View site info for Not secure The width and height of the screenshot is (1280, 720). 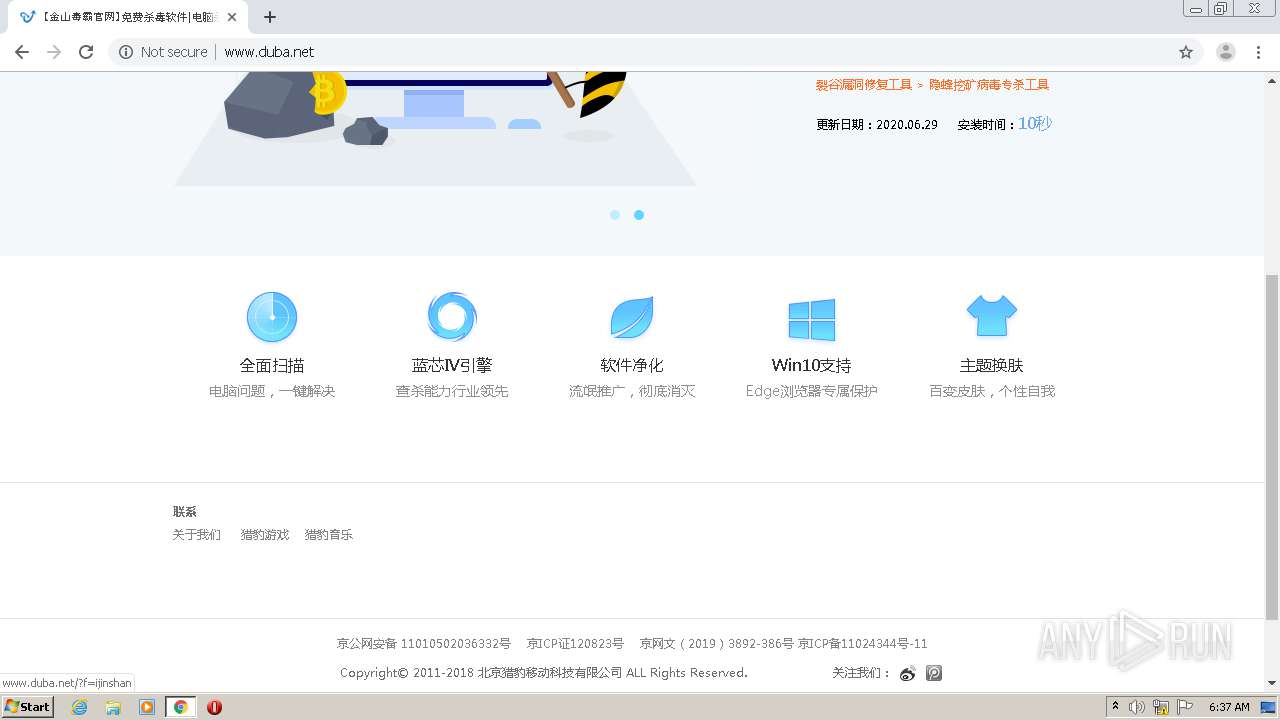163,52
